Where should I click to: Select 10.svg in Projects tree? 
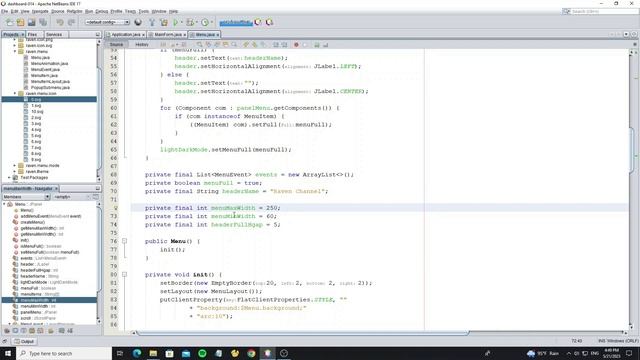click(x=37, y=111)
